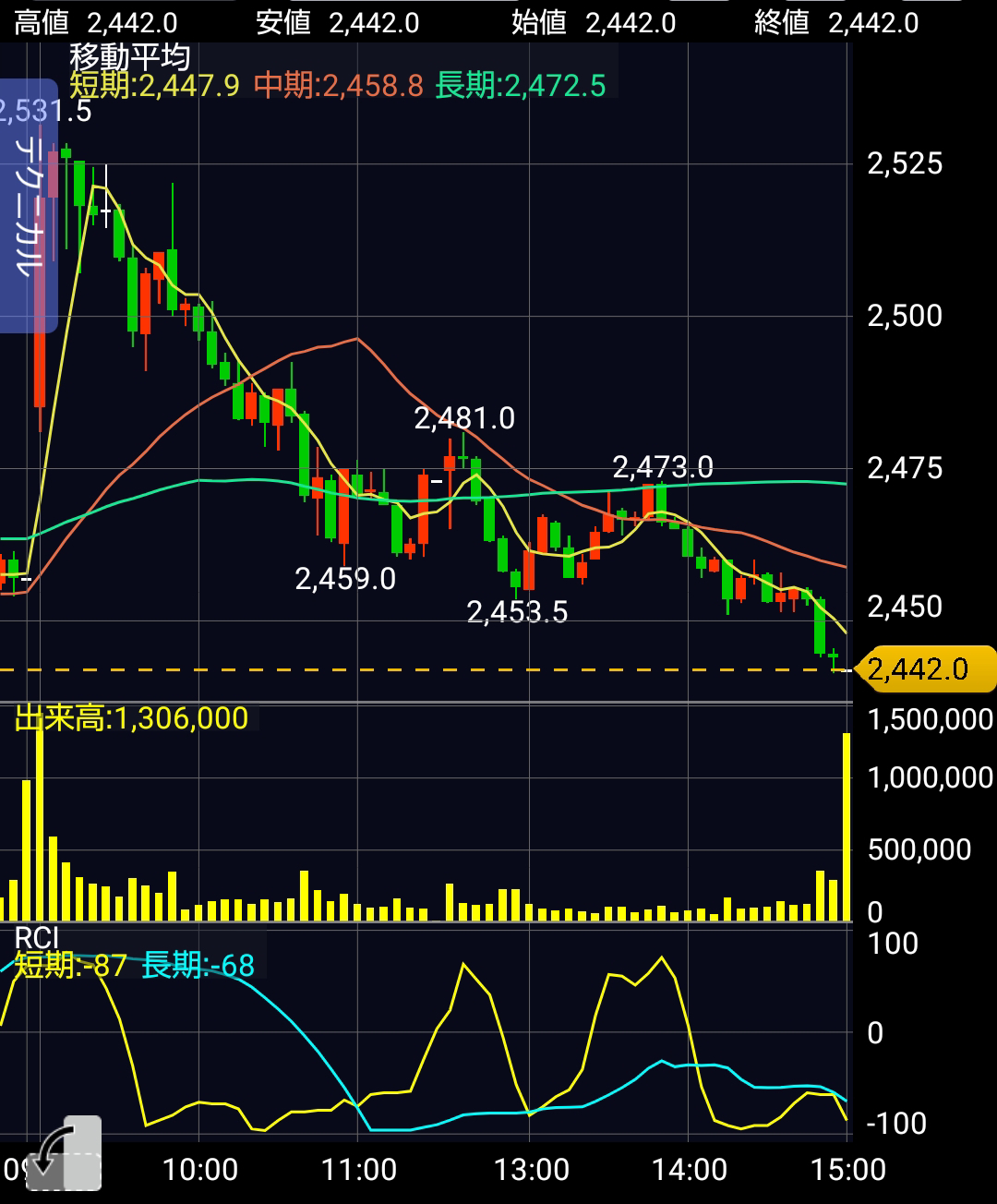
Task: Tap the 10:00 time axis label
Action: [199, 1170]
